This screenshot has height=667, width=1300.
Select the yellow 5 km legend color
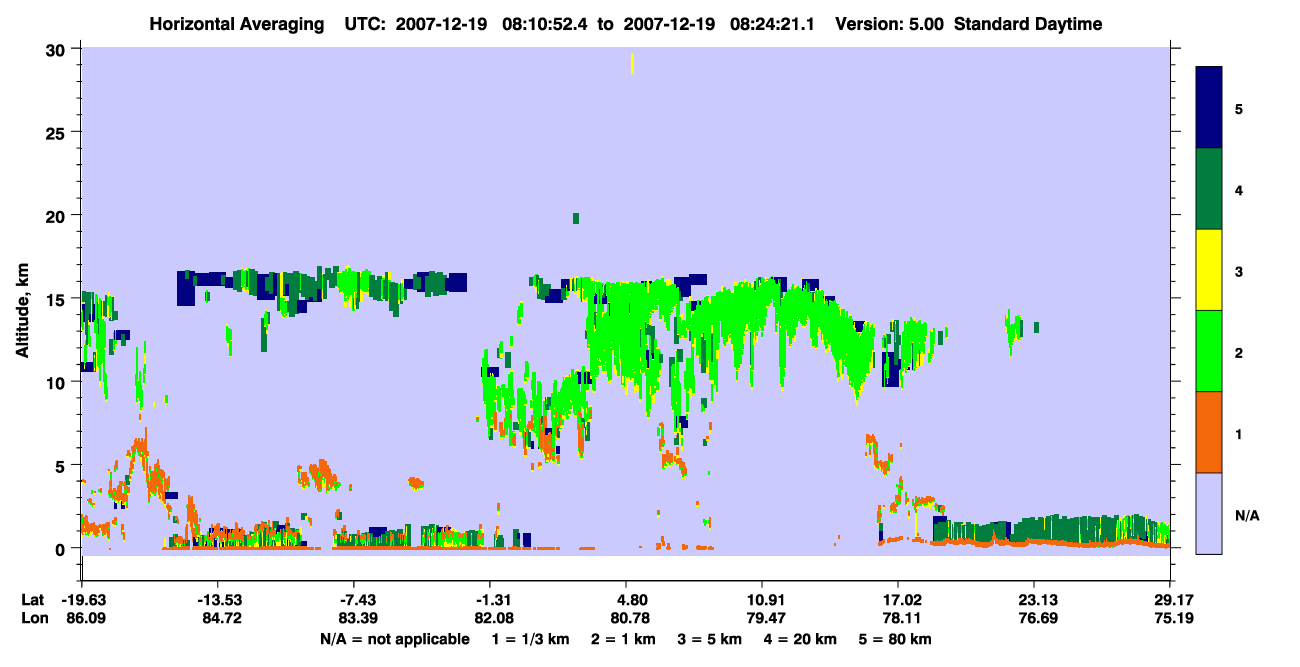coord(1209,270)
